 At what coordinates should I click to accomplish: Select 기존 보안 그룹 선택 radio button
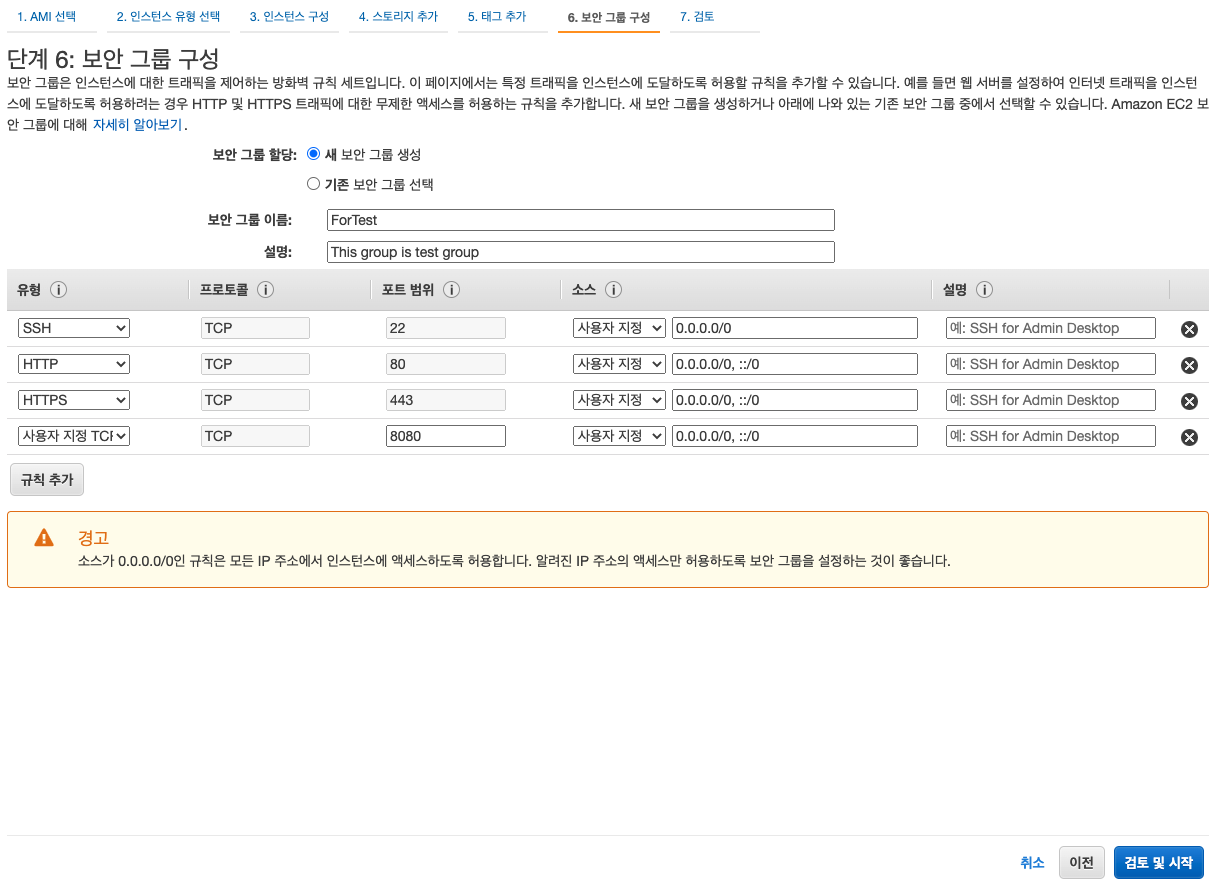point(313,183)
